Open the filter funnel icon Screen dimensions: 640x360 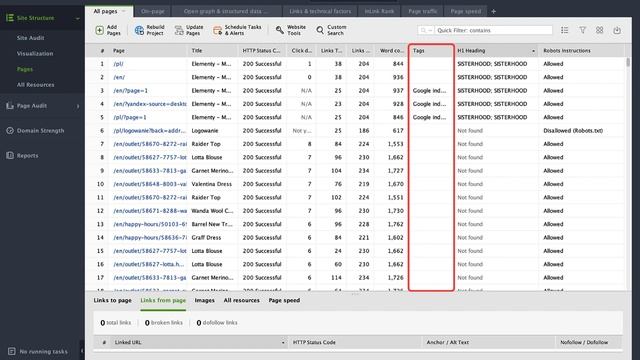point(582,30)
